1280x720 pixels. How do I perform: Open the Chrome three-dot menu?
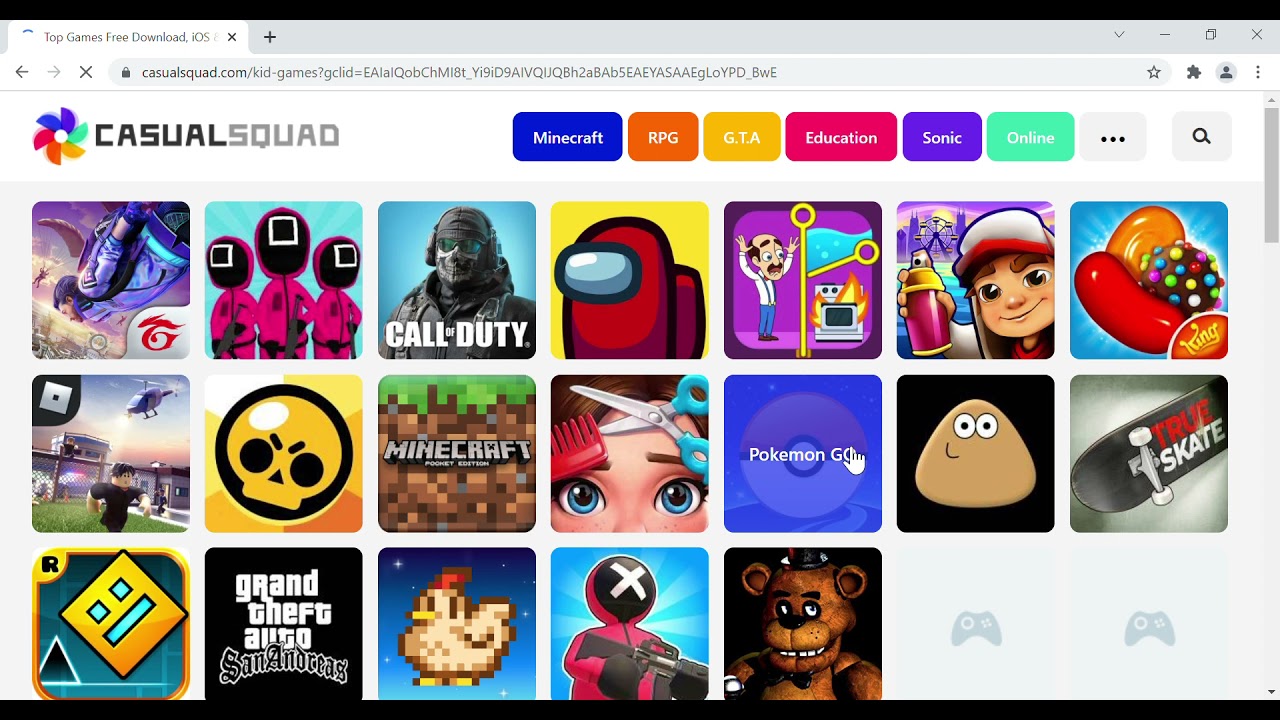[1258, 72]
